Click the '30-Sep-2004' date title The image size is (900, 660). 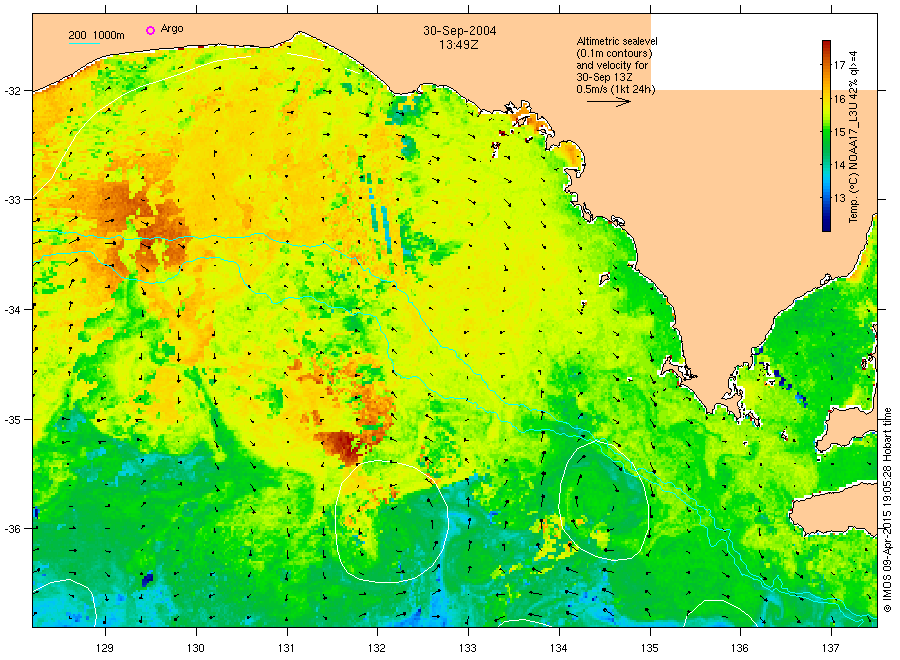click(x=460, y=31)
